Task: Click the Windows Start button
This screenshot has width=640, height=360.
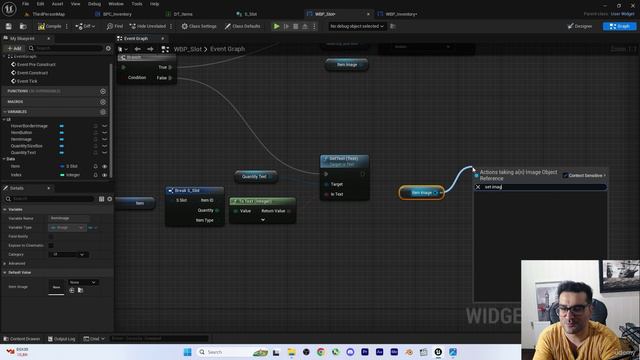Action: click(187, 352)
